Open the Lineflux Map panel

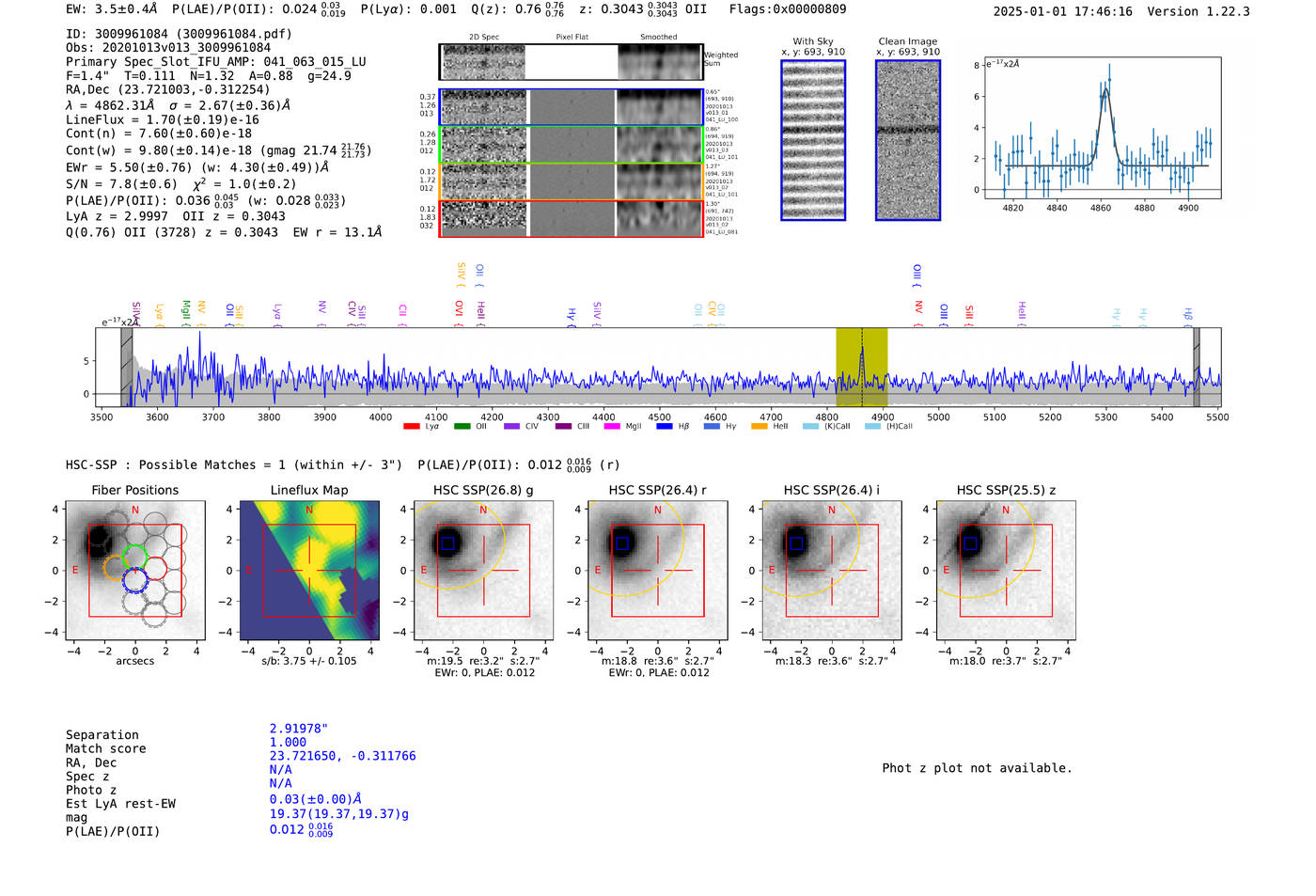click(309, 571)
